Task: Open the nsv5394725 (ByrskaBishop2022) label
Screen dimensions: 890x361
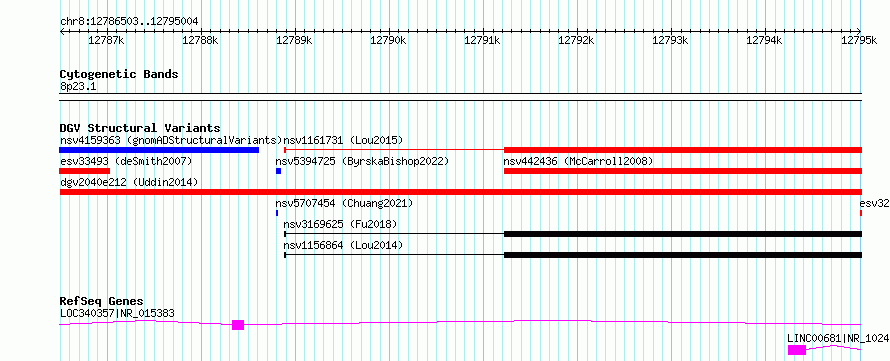Action: tap(362, 161)
